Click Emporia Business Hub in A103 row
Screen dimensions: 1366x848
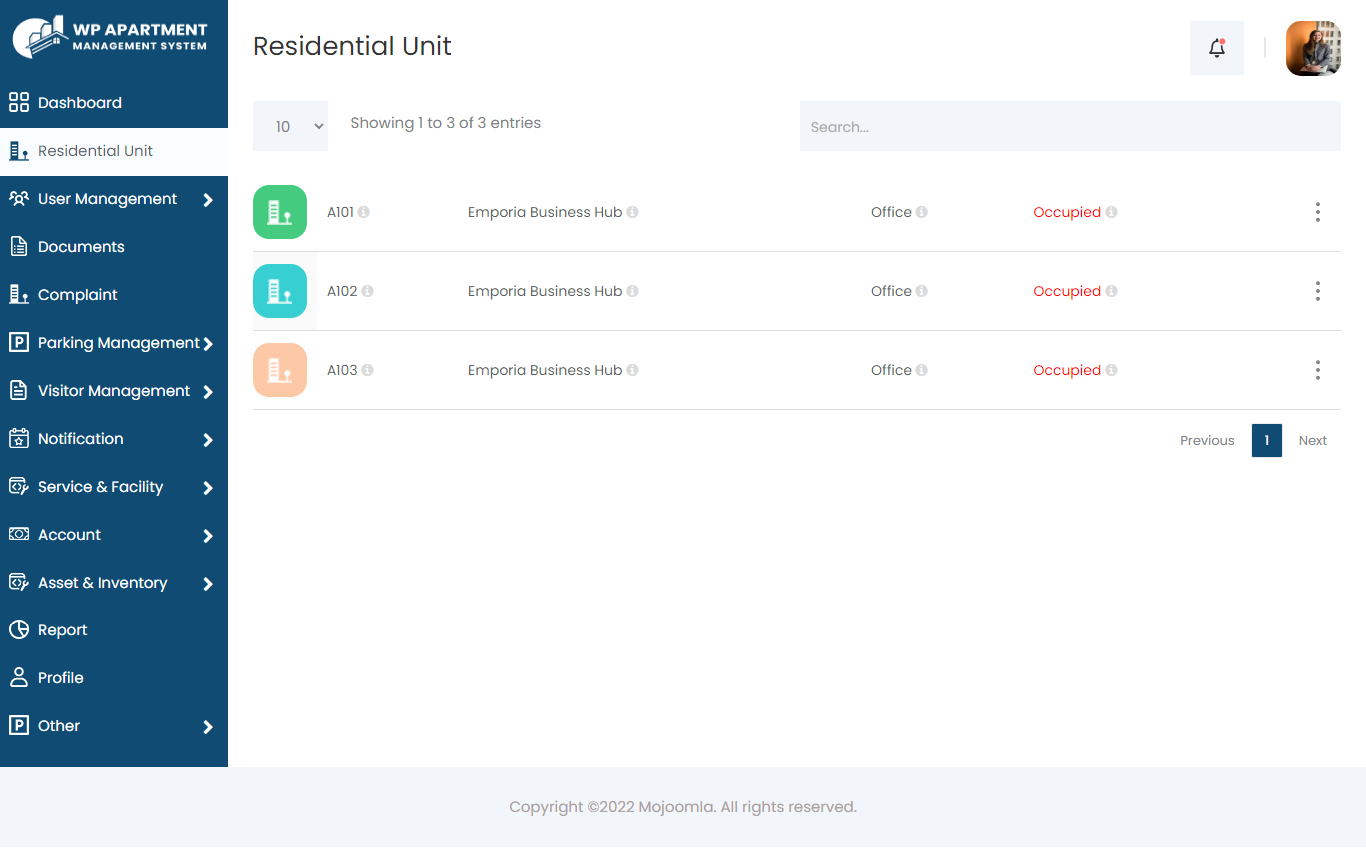tap(545, 370)
